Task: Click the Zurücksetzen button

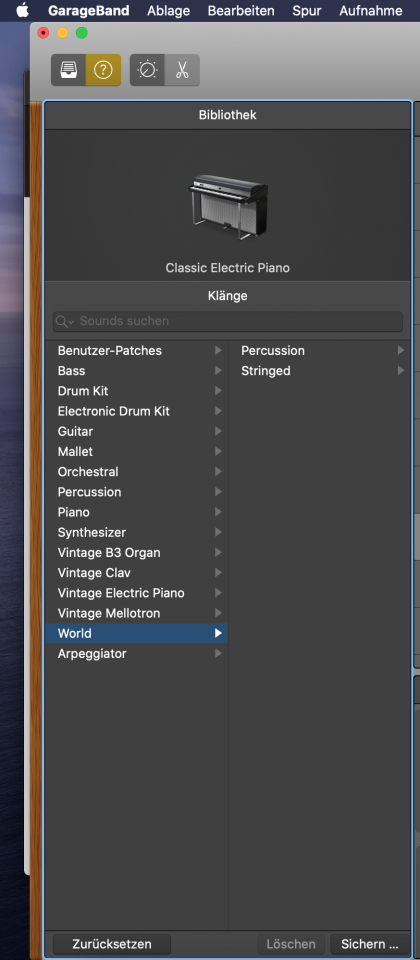Action: 111,943
